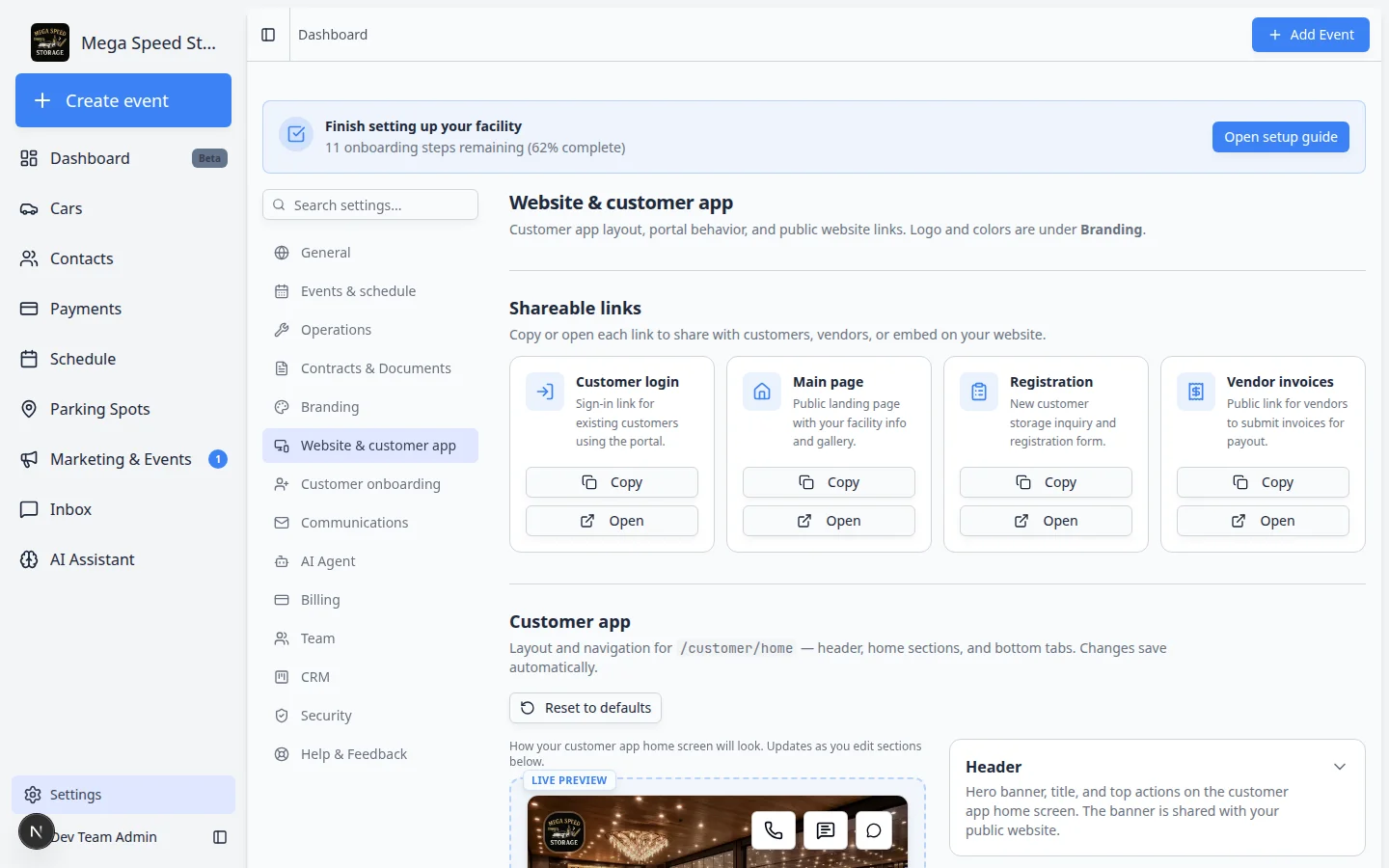Open AI Assistant in the sidebar

click(x=123, y=559)
